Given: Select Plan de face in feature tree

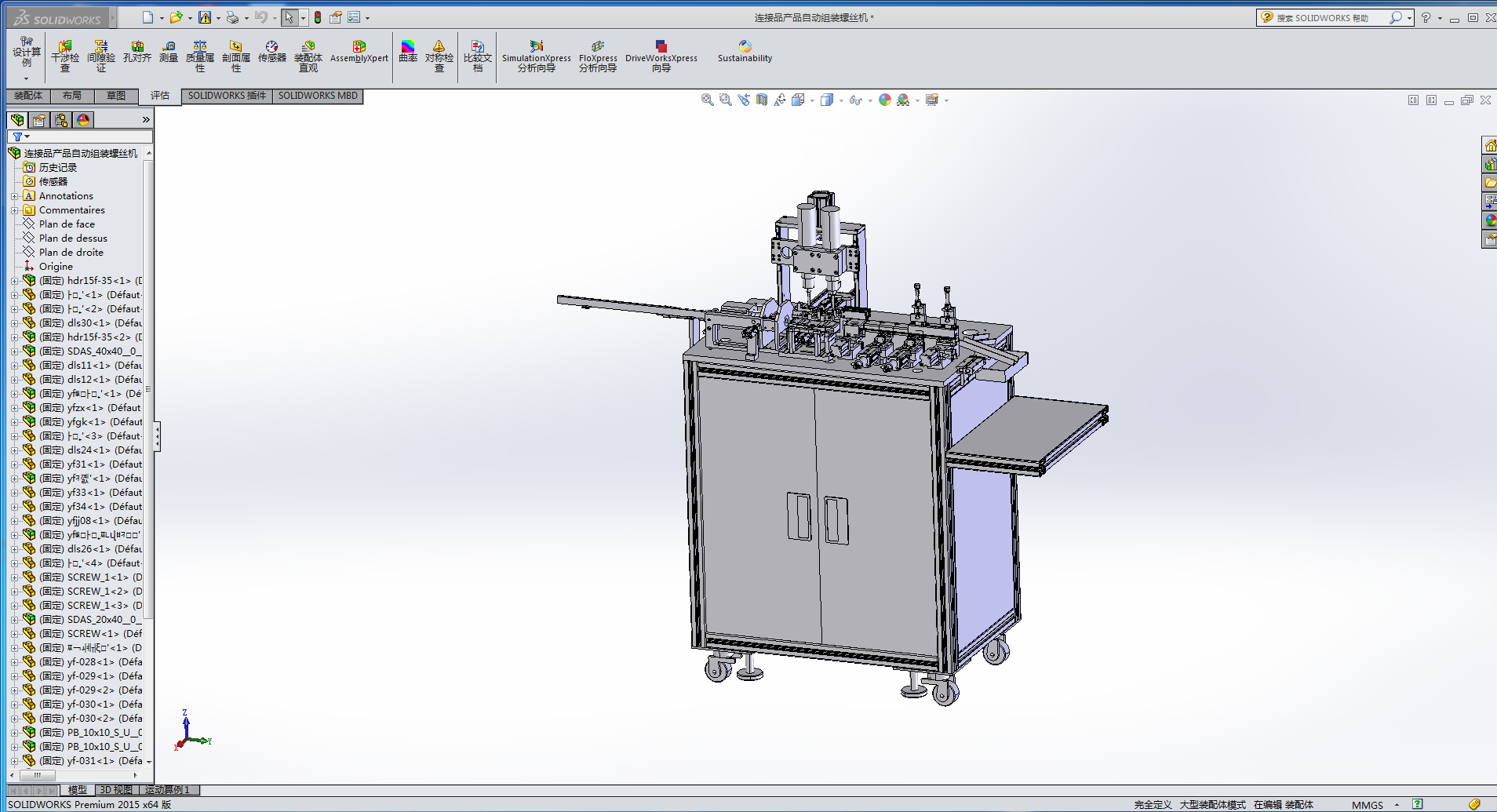Looking at the screenshot, I should [x=67, y=224].
